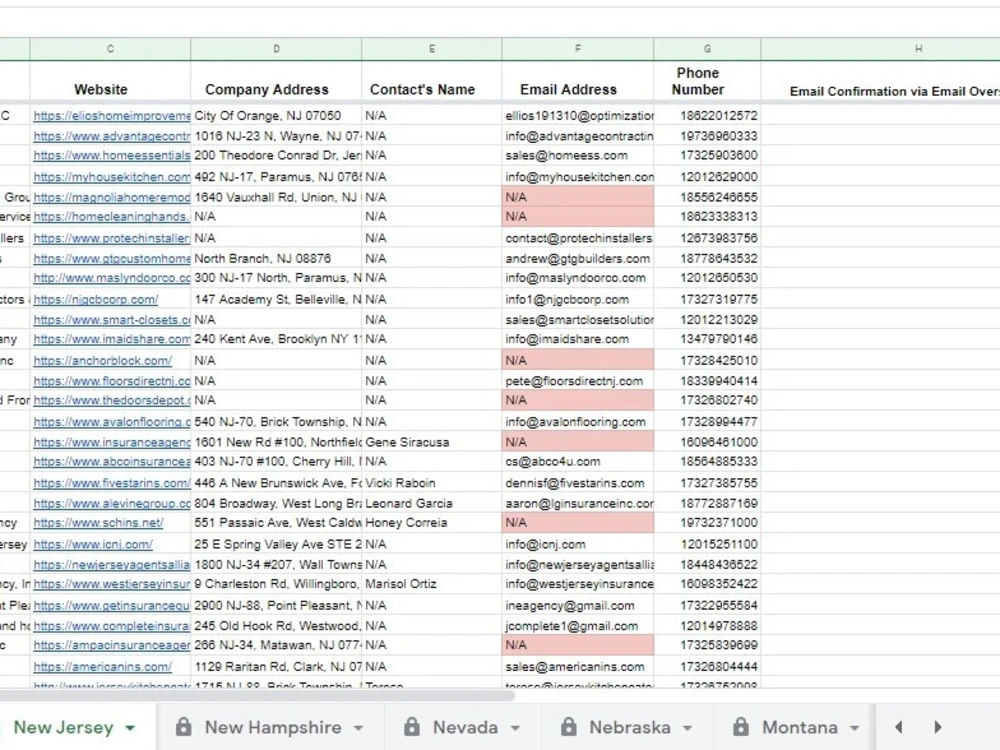
Task: Open the elioshomeimprovement website link
Action: point(112,116)
